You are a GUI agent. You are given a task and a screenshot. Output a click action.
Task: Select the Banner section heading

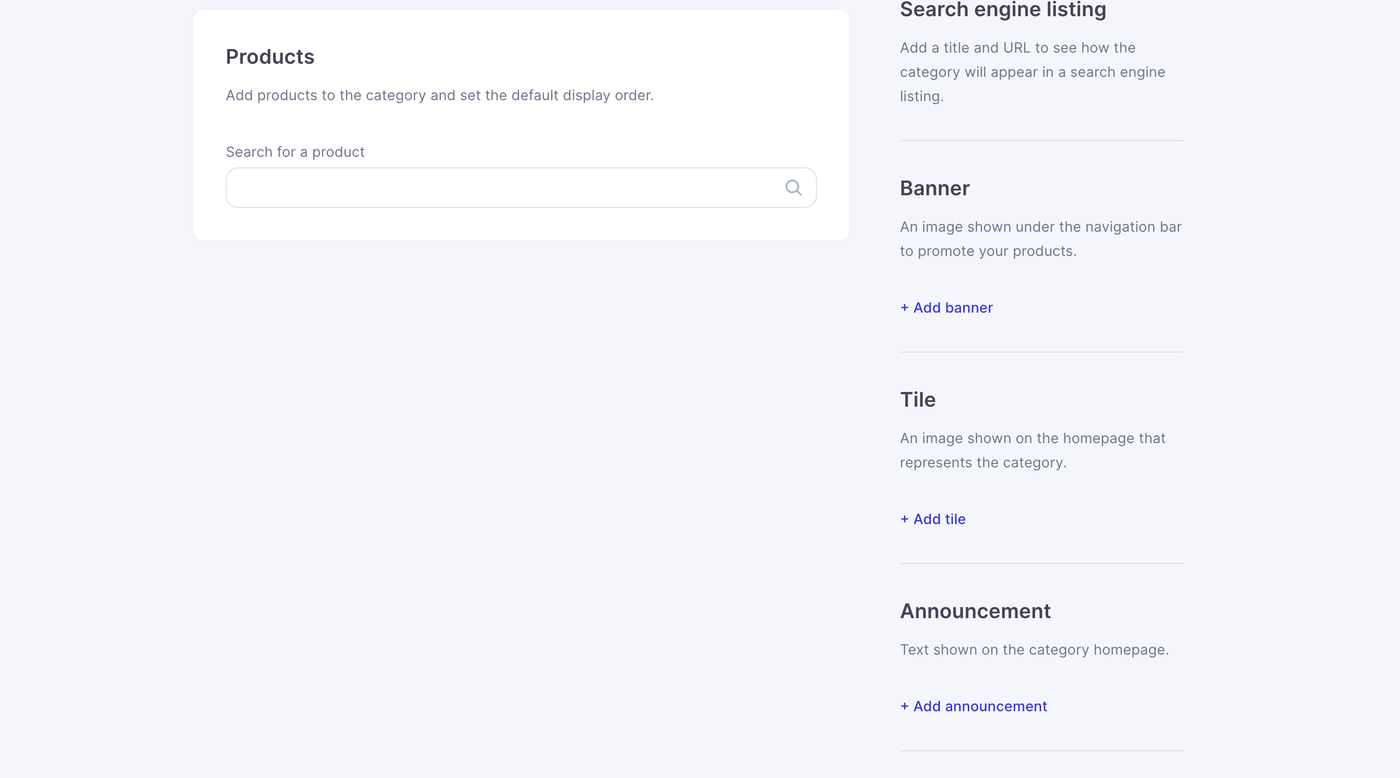click(935, 188)
